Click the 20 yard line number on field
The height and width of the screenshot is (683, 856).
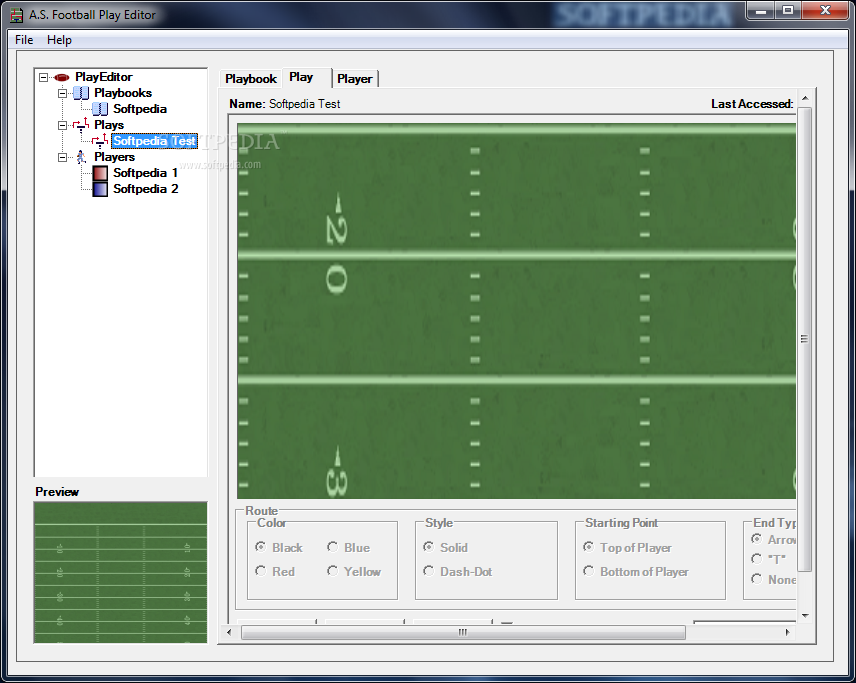[x=336, y=245]
